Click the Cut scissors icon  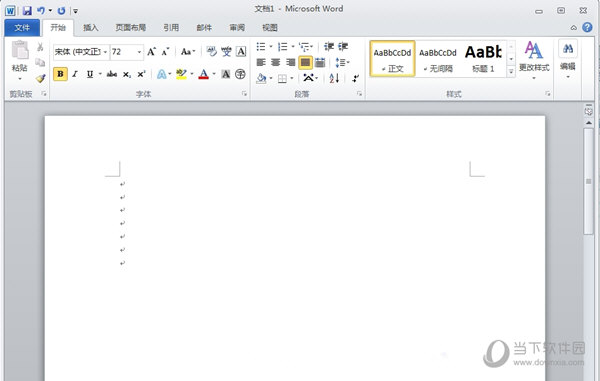pyautogui.click(x=40, y=47)
